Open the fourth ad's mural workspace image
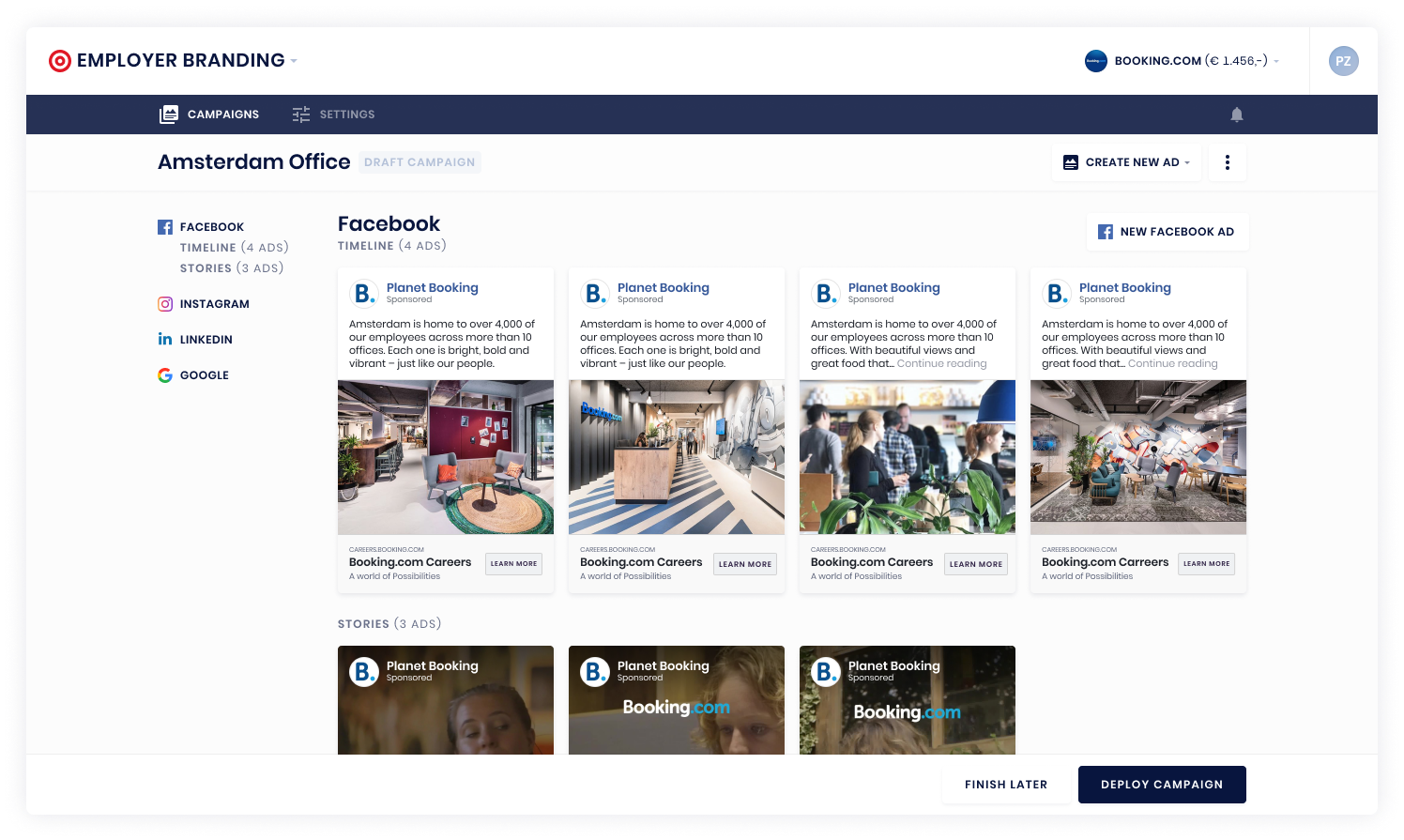1404x840 pixels. (x=1138, y=457)
